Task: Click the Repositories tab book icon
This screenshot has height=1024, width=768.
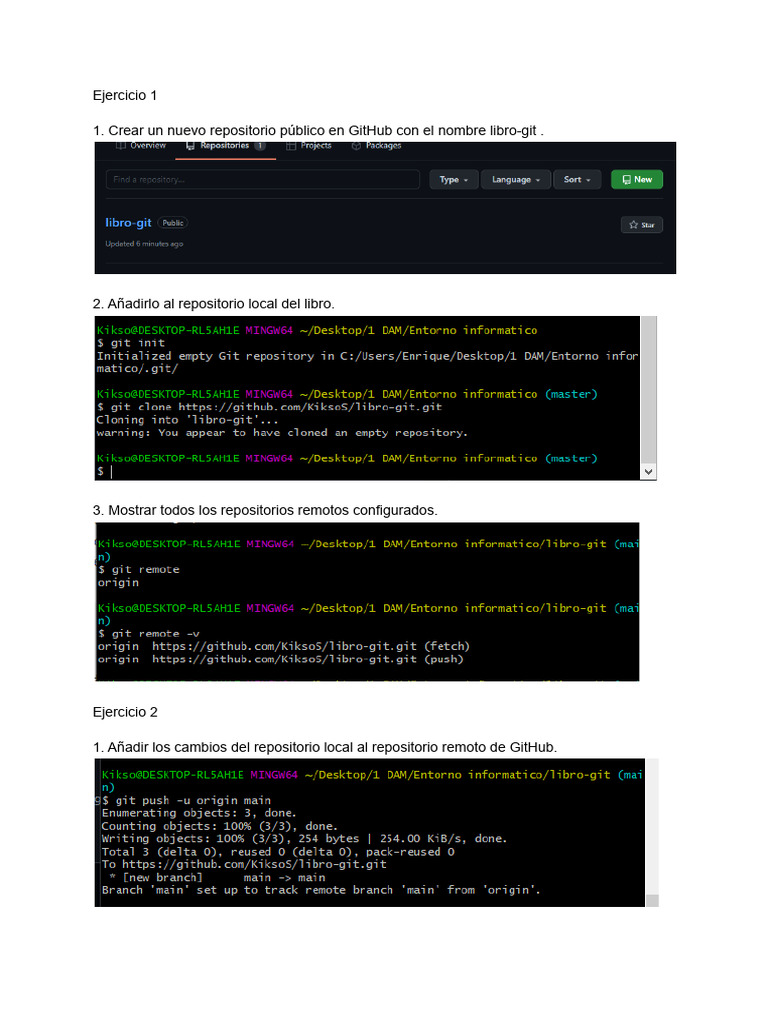Action: 190,146
